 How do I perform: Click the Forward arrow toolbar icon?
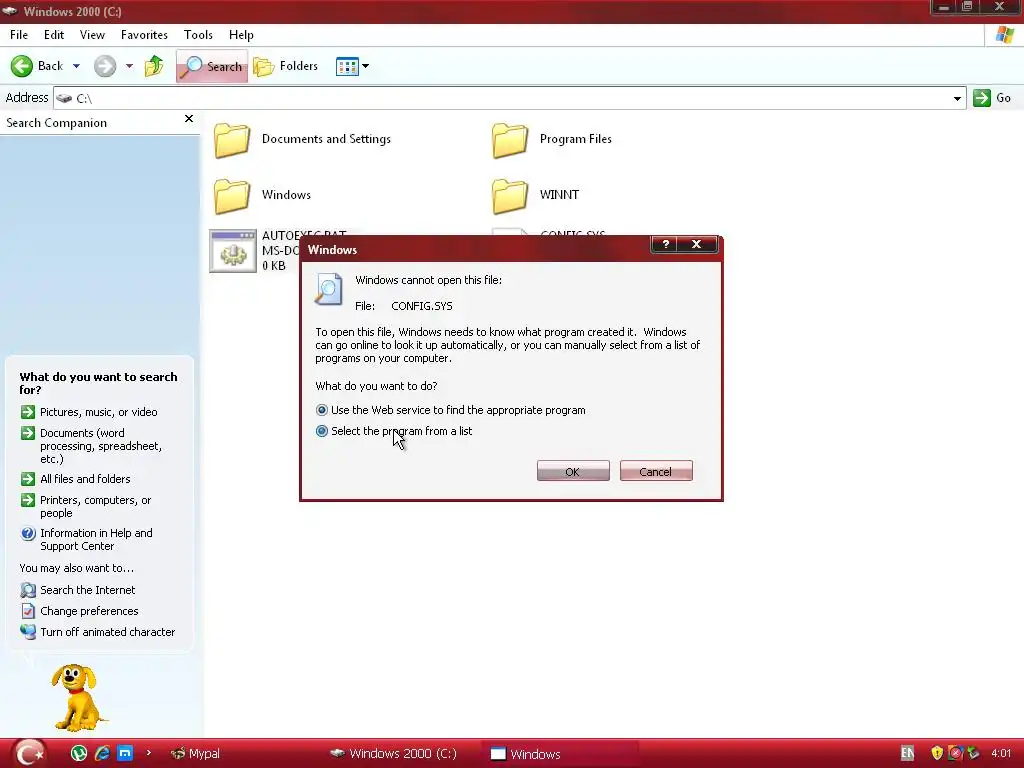click(104, 66)
